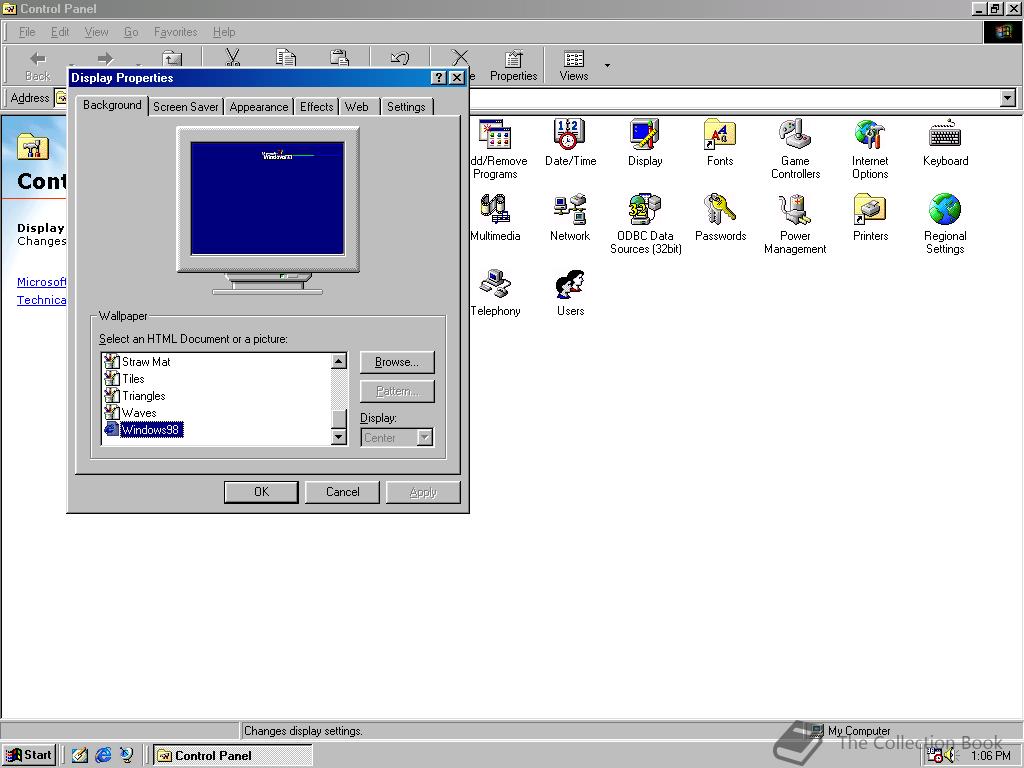Click the Undo toolbar icon
This screenshot has width=1024, height=768.
click(400, 57)
